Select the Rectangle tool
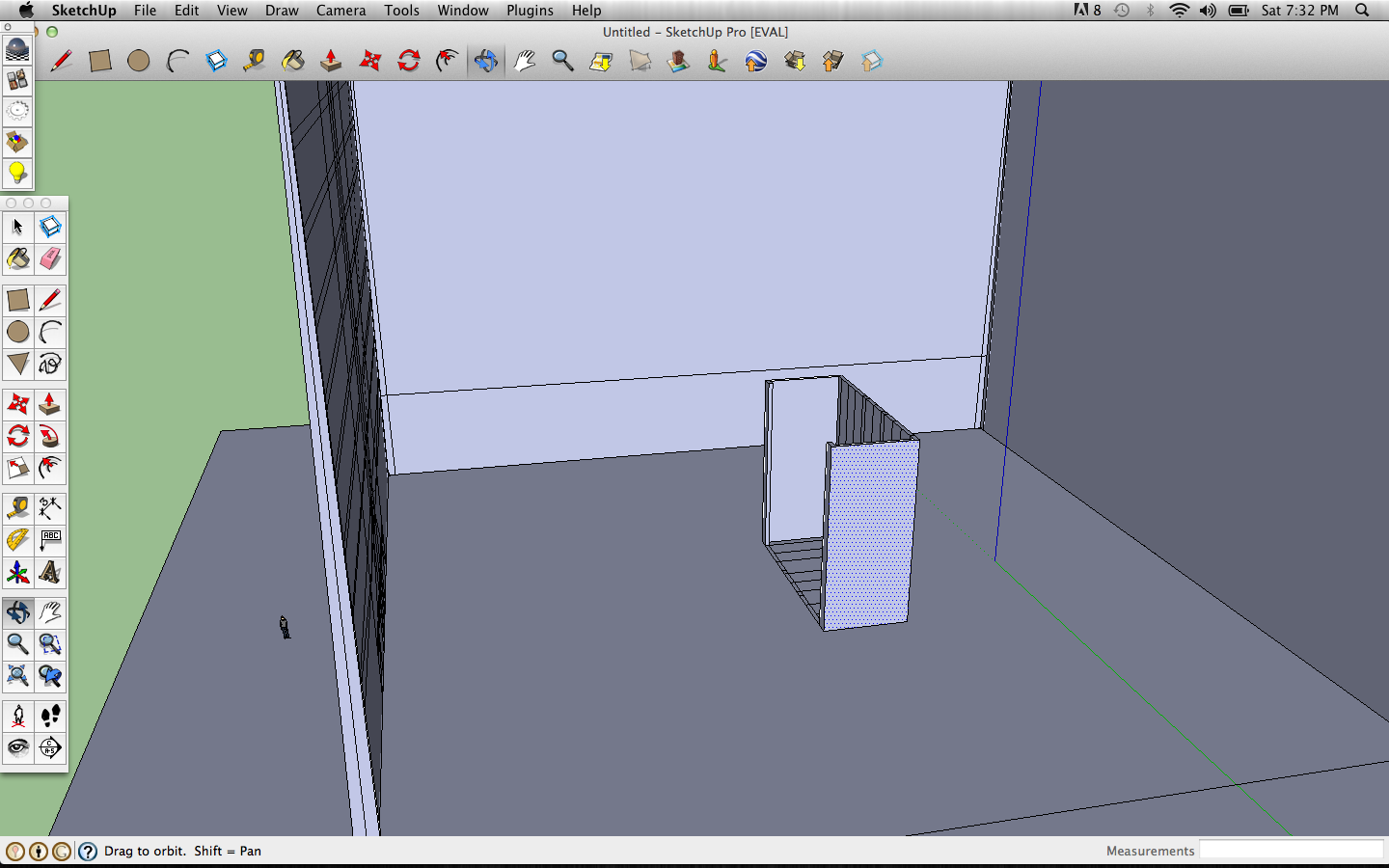Viewport: 1389px width, 868px height. tap(100, 61)
